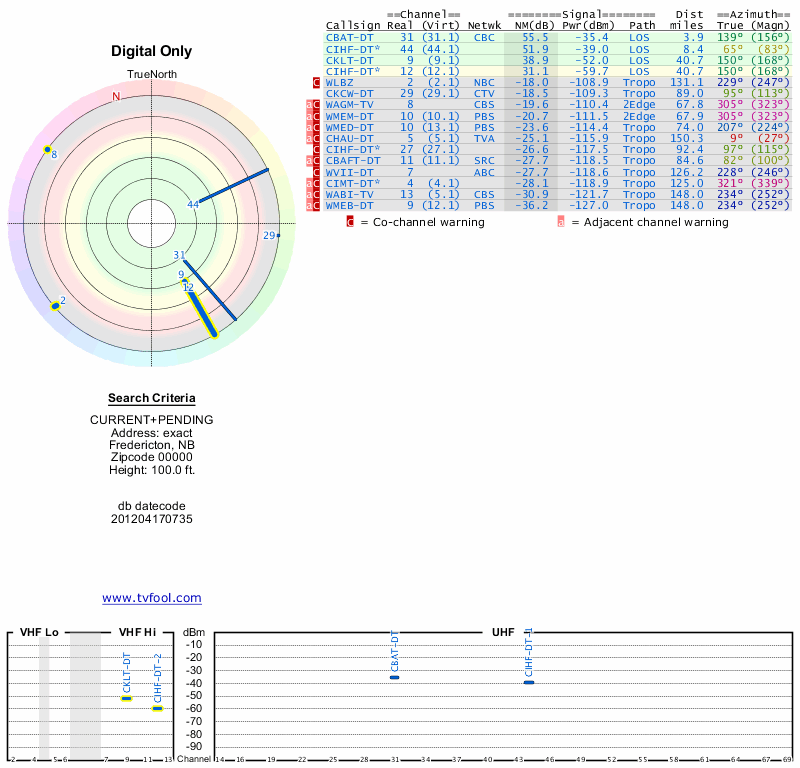Image resolution: width=800 pixels, height=768 pixels.
Task: Pick the channel 29 dot on the radar plot
Action: tap(278, 235)
